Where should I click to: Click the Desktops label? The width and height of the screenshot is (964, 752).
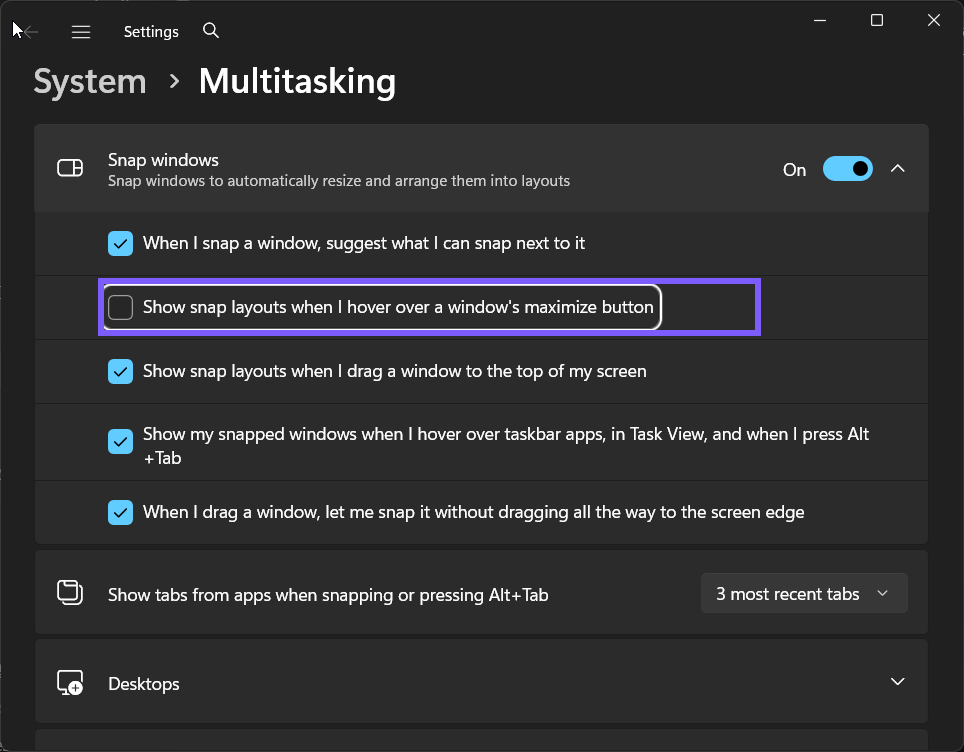pos(144,684)
